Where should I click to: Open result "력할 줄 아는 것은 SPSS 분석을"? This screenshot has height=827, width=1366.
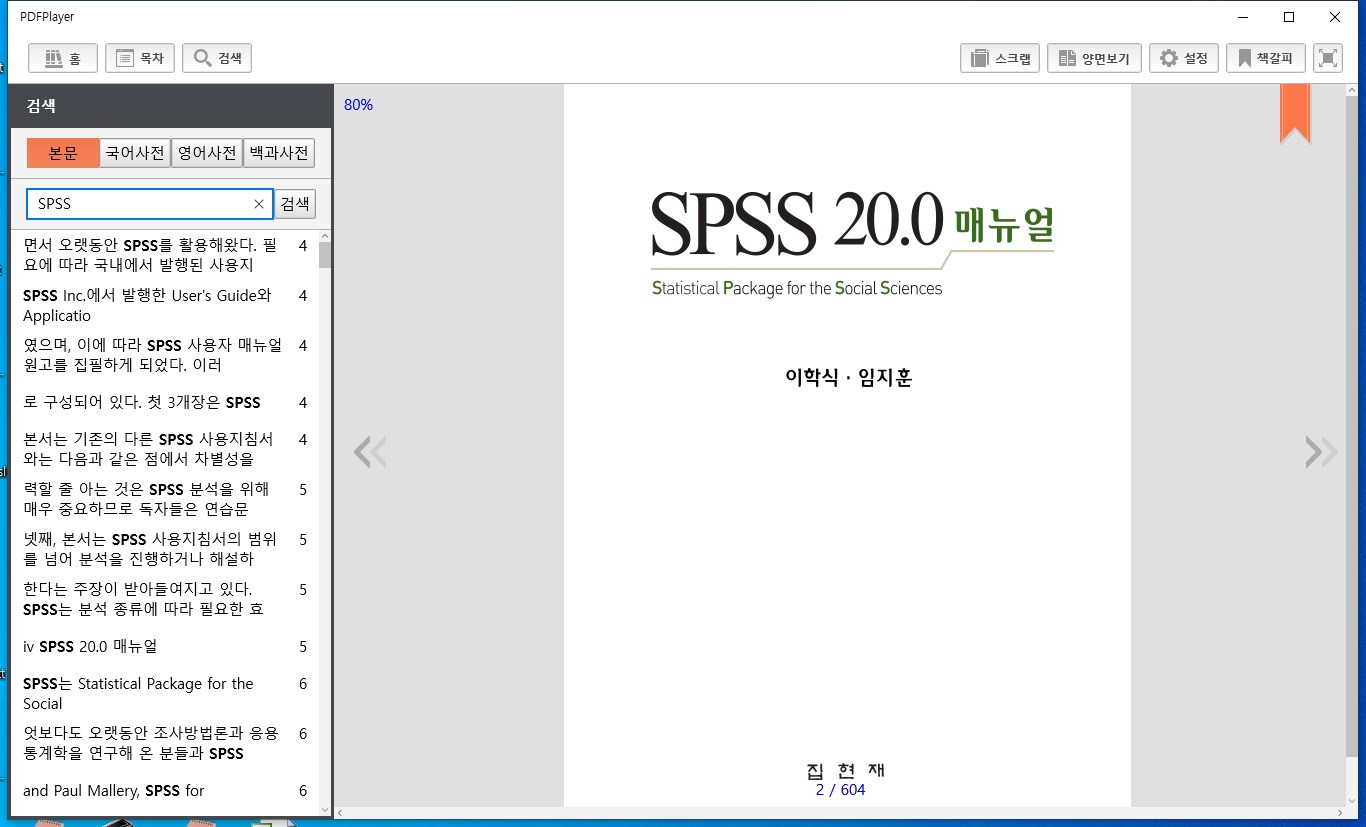pyautogui.click(x=165, y=499)
